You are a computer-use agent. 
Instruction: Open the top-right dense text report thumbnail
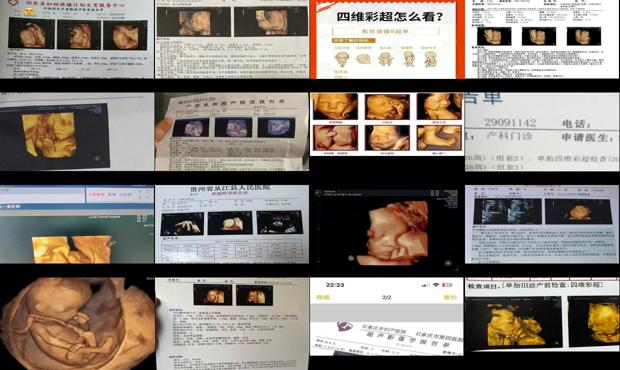[x=542, y=39]
